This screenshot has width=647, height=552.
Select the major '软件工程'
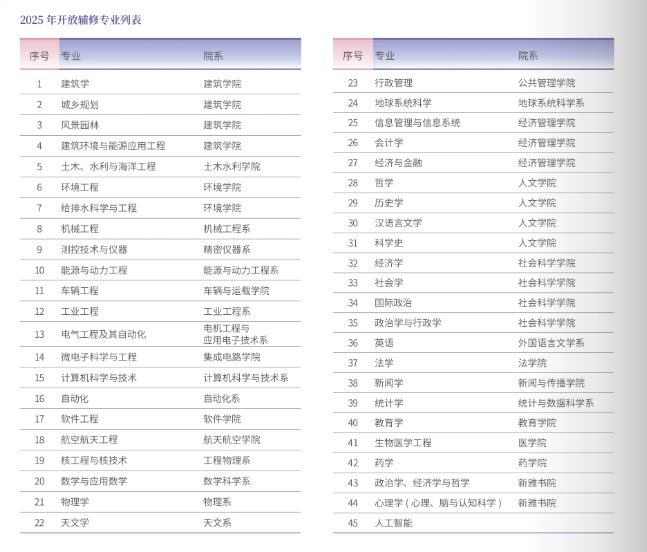pyautogui.click(x=80, y=419)
